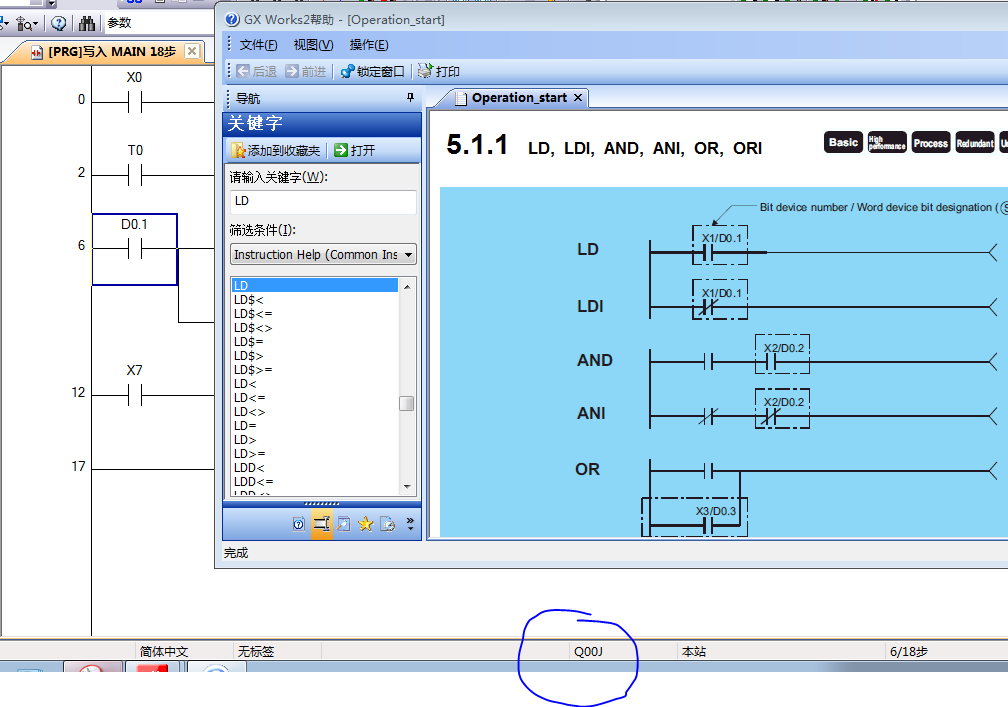Open the 文件(F) menu

(258, 45)
